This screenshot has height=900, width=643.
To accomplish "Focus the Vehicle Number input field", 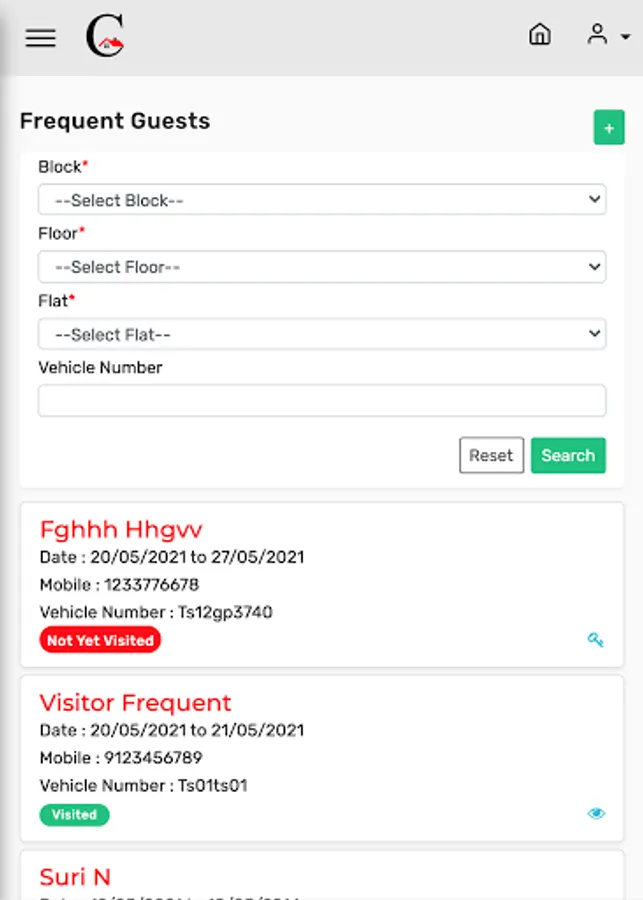I will tap(322, 401).
